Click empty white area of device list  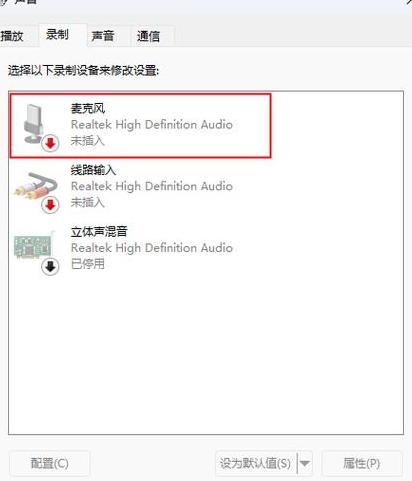click(x=206, y=353)
